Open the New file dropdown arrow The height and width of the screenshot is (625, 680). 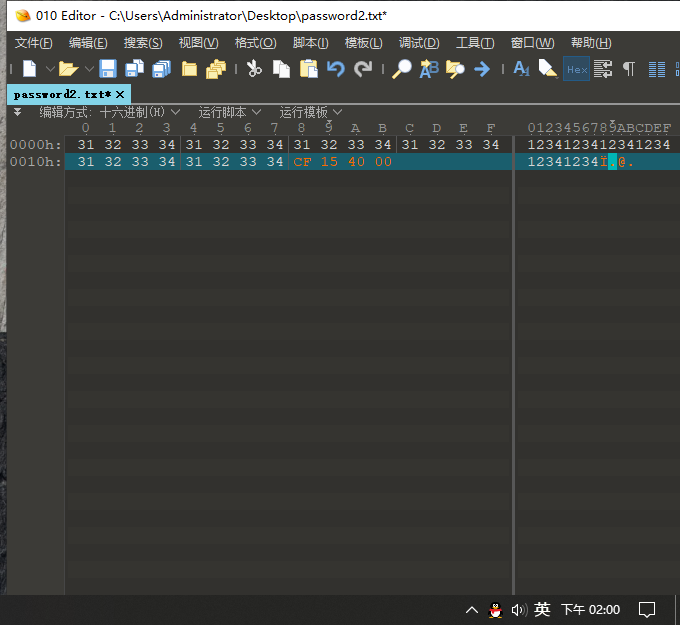click(x=50, y=69)
